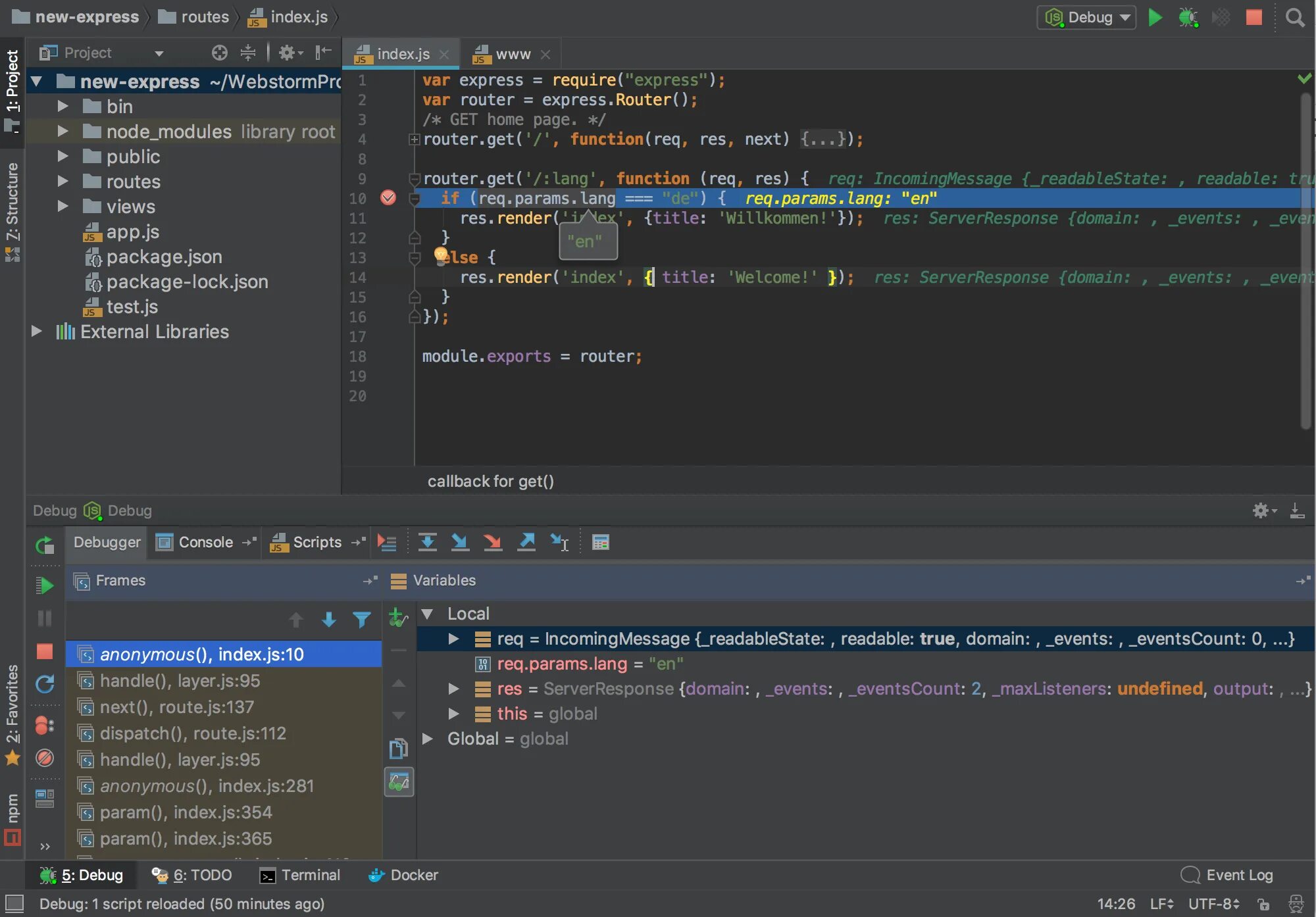Click the Step Into arrow icon
1316x917 pixels.
[x=460, y=542]
